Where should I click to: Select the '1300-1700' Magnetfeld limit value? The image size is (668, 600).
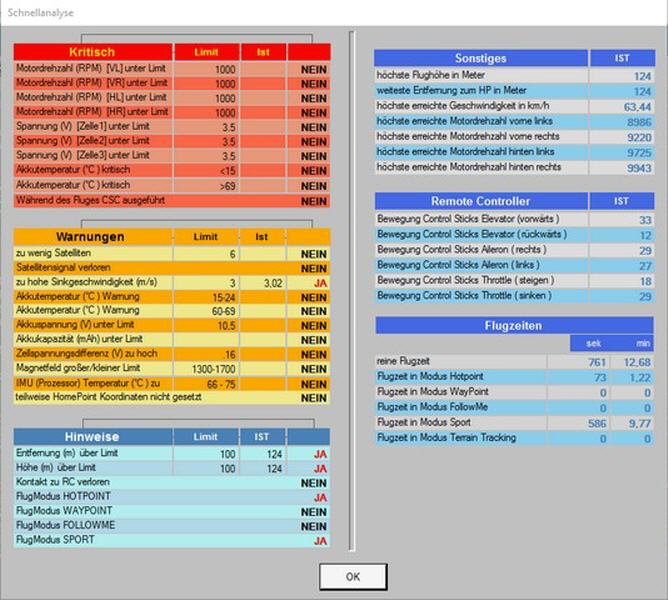pos(214,369)
